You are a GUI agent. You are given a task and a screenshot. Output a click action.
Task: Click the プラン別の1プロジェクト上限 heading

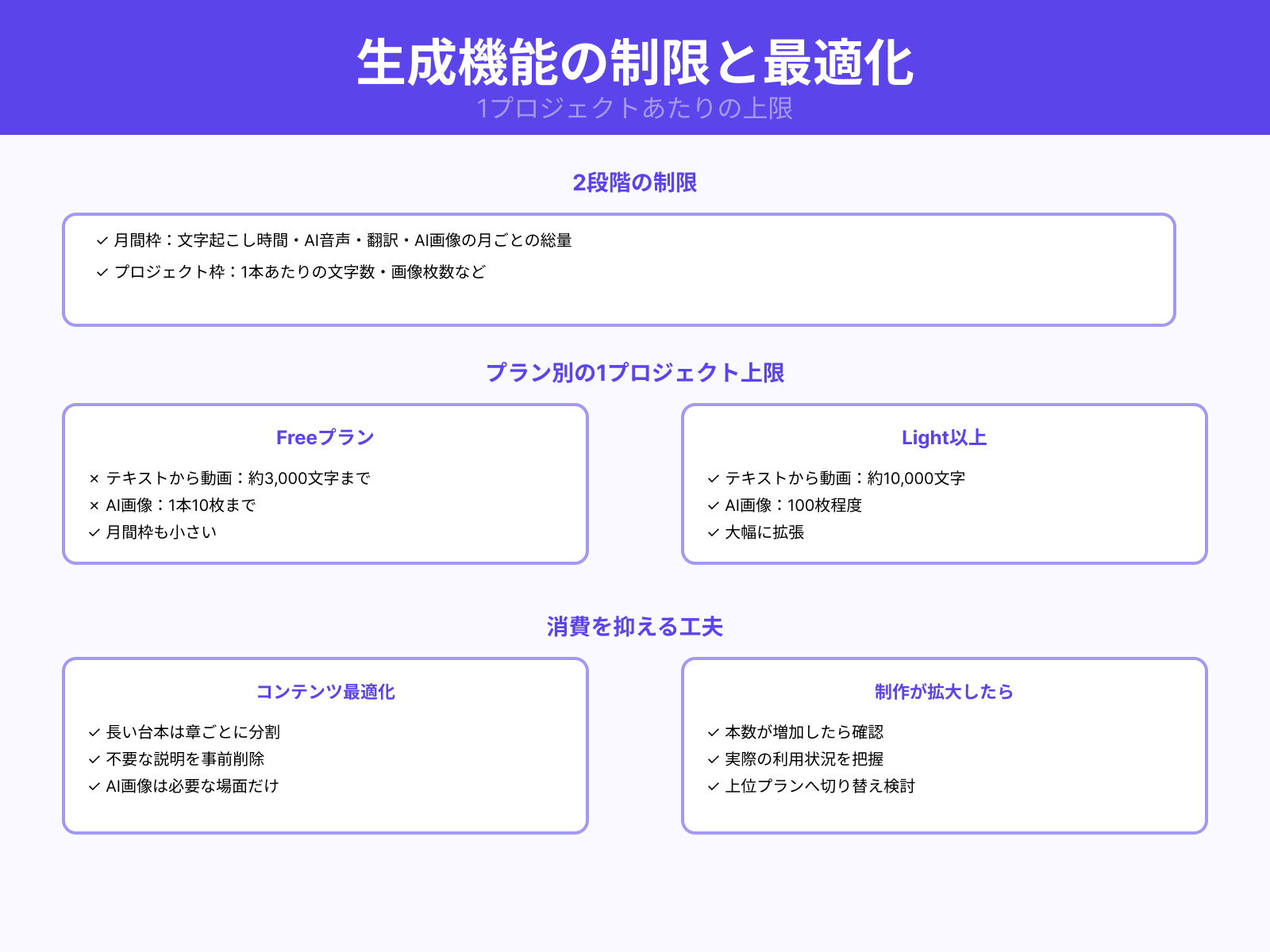(635, 372)
